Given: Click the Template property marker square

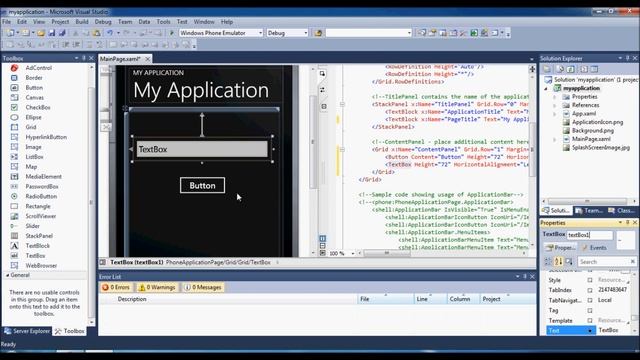Looking at the screenshot, I should (590, 321).
